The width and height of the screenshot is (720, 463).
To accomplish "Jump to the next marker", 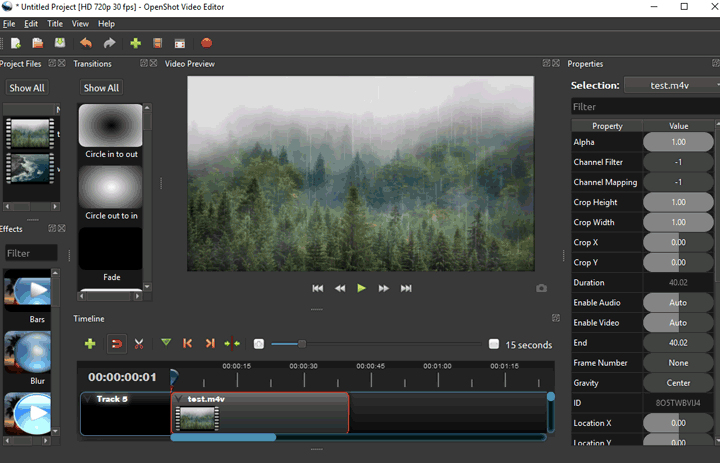I will point(210,344).
